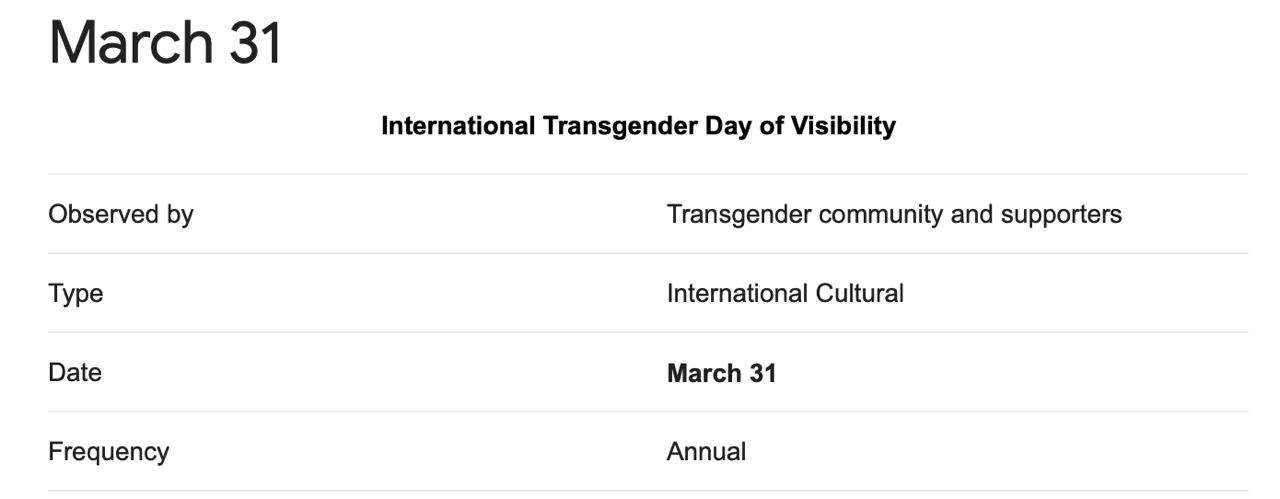Click the large "March 31" page heading
The width and height of the screenshot is (1280, 499).
[x=166, y=43]
